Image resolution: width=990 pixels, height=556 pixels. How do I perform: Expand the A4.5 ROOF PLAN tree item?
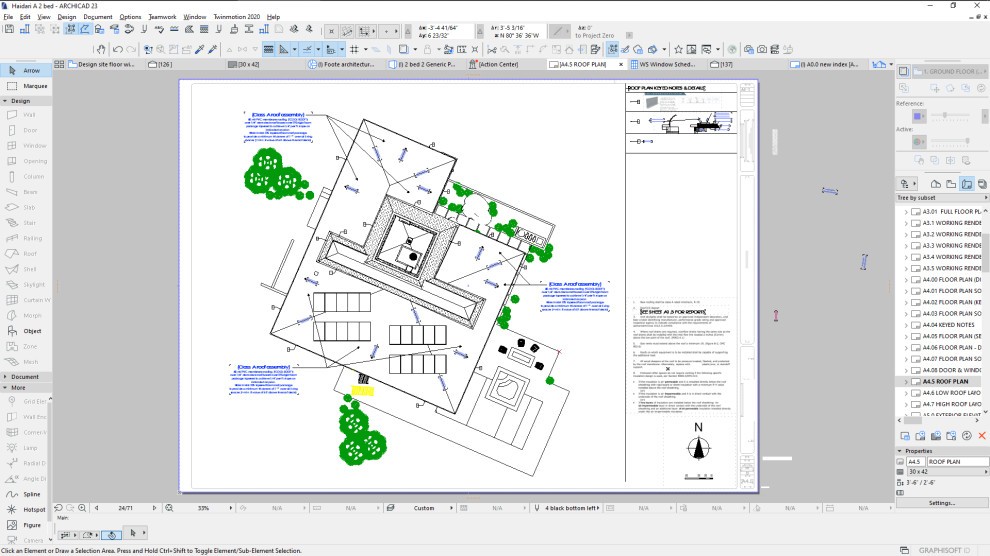906,382
